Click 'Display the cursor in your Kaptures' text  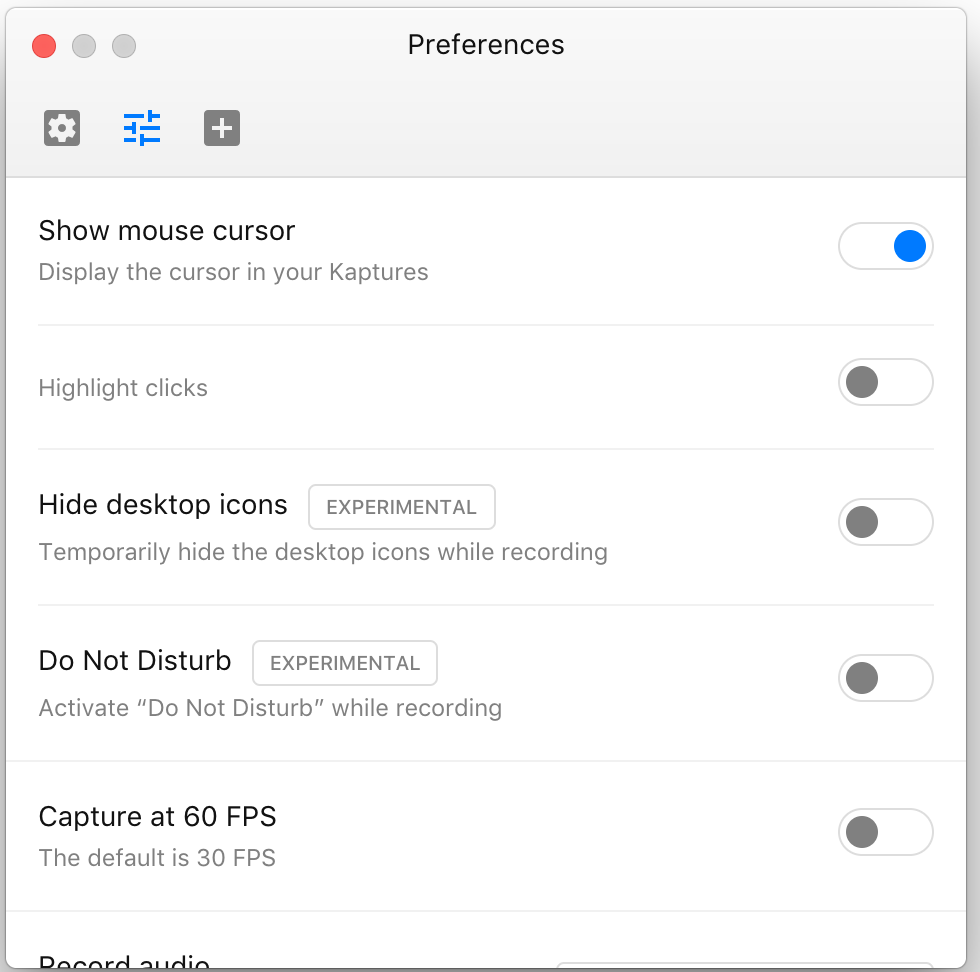pyautogui.click(x=233, y=273)
